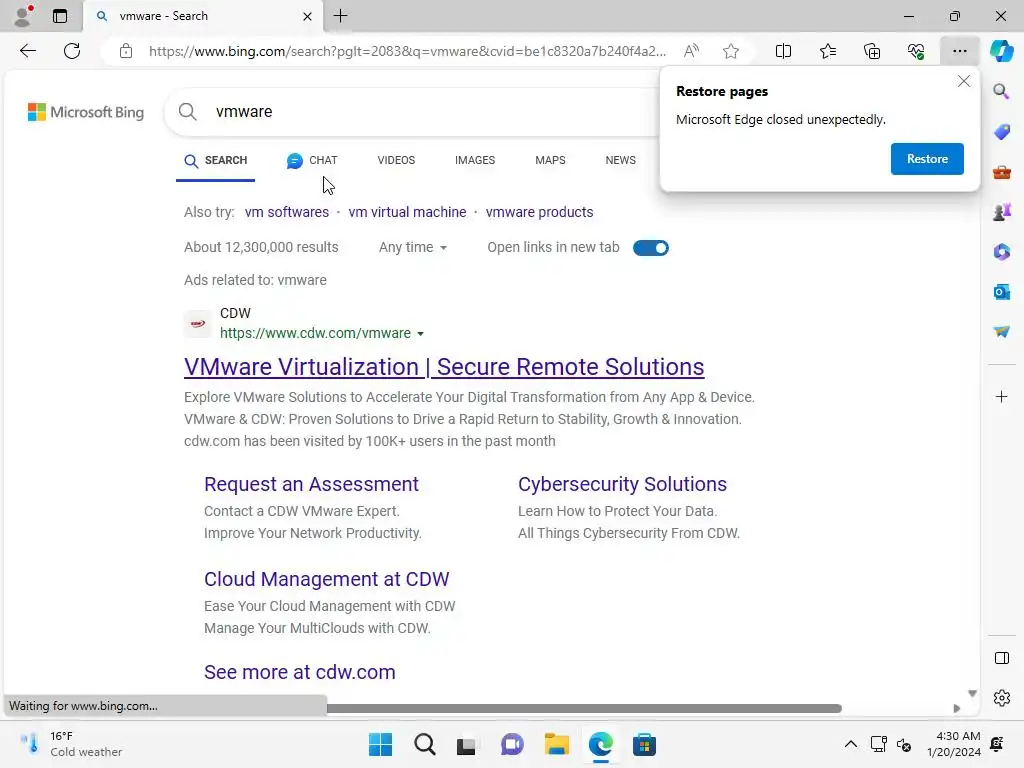Viewport: 1024px width, 768px height.
Task: Try the vm softwares suggestion
Action: click(x=287, y=212)
